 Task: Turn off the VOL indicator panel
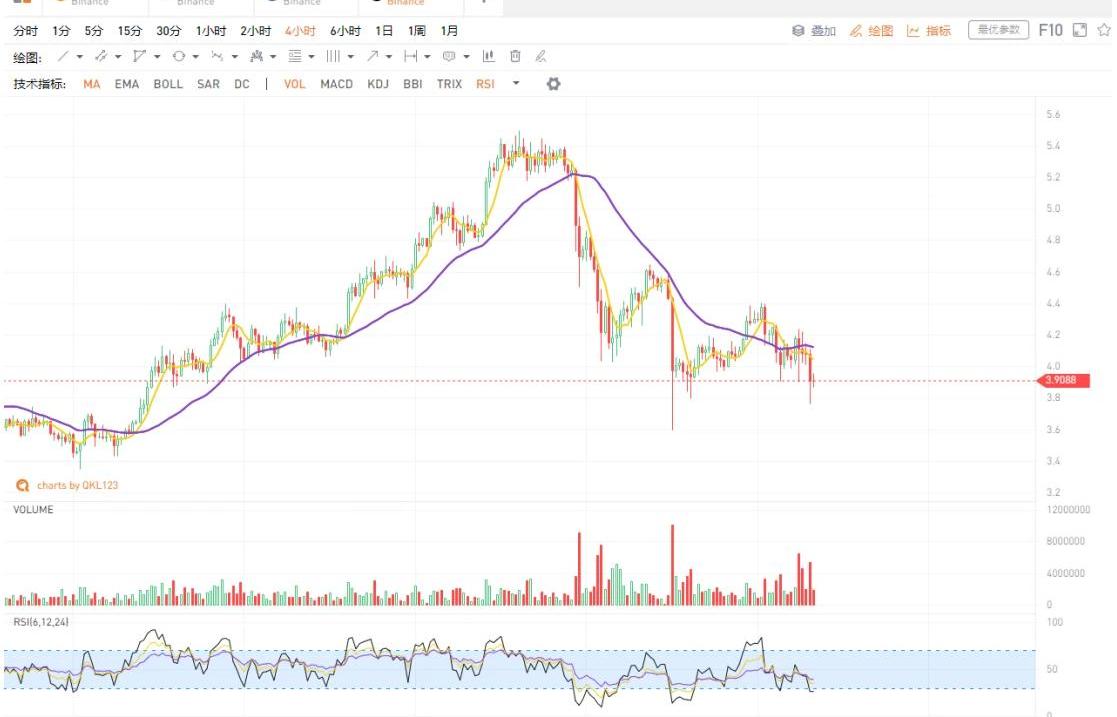(x=294, y=84)
